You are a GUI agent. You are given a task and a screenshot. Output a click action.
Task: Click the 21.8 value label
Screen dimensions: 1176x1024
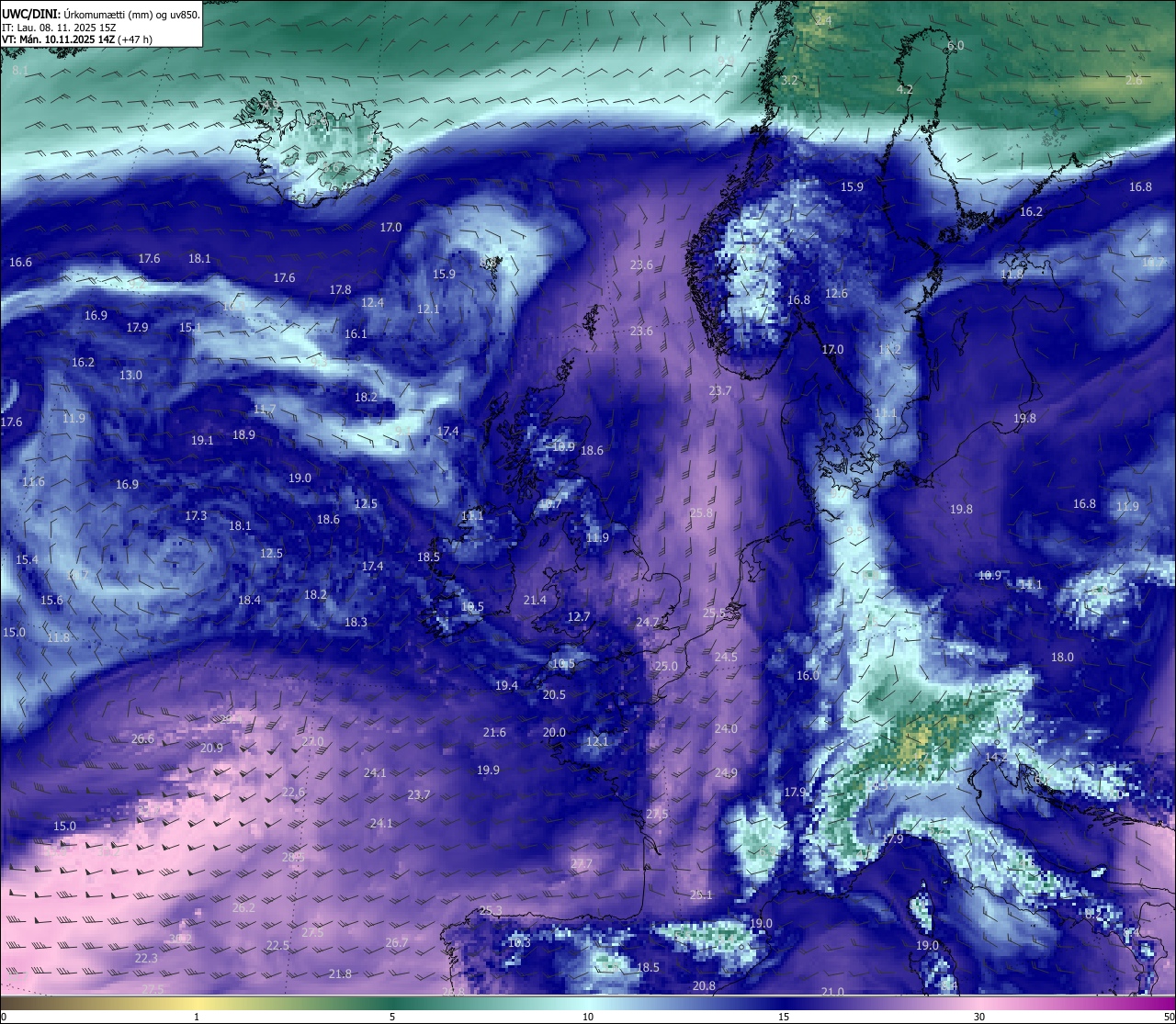click(x=340, y=973)
